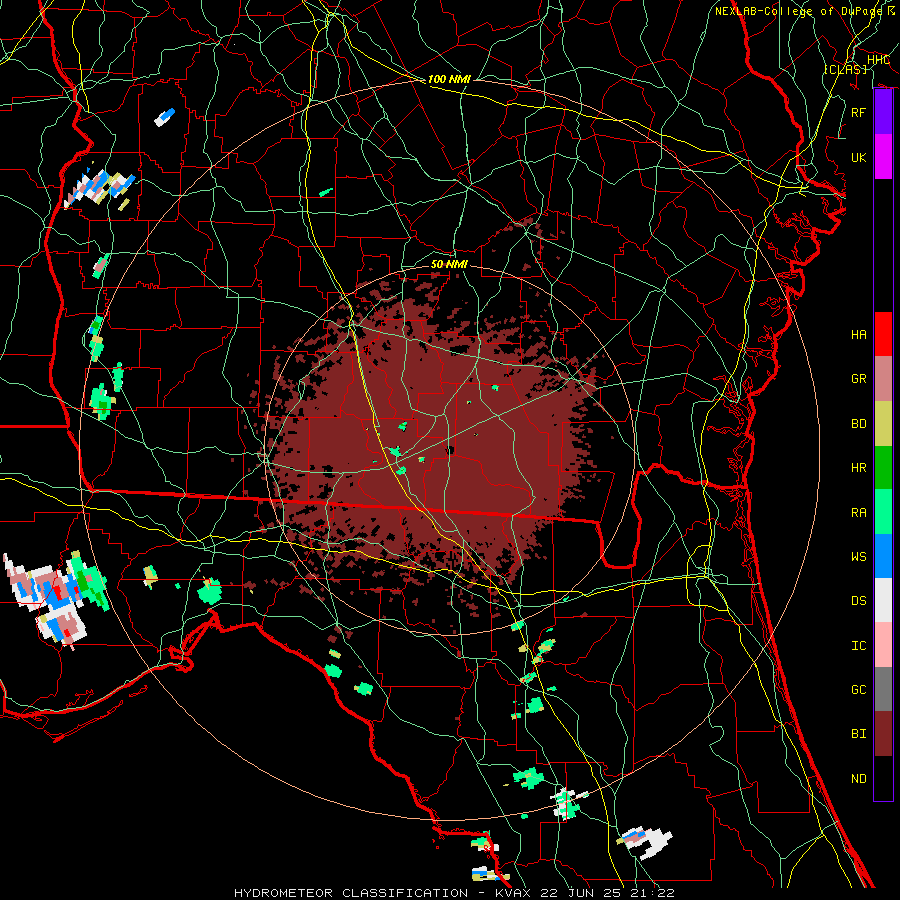Click the blue WS legend swatch
The image size is (900, 900).
tap(883, 556)
